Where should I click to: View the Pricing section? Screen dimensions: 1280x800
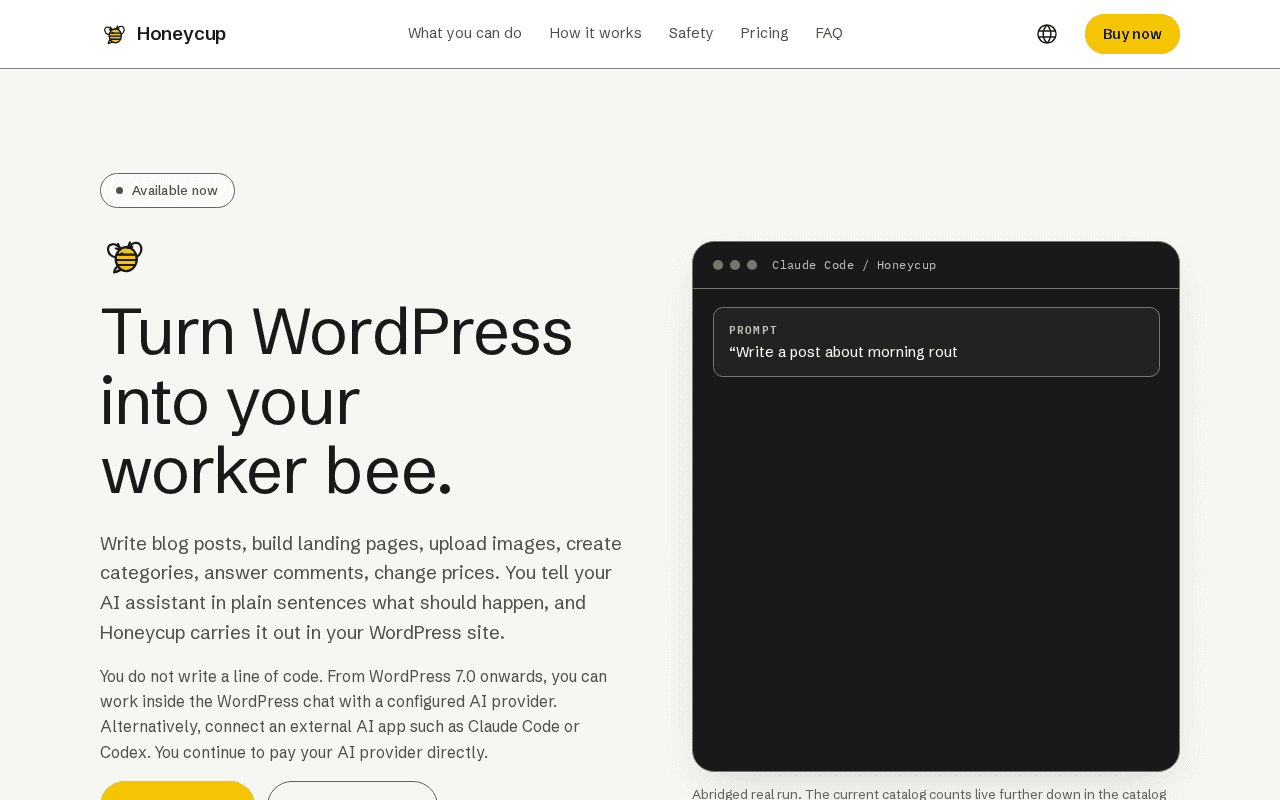coord(764,33)
